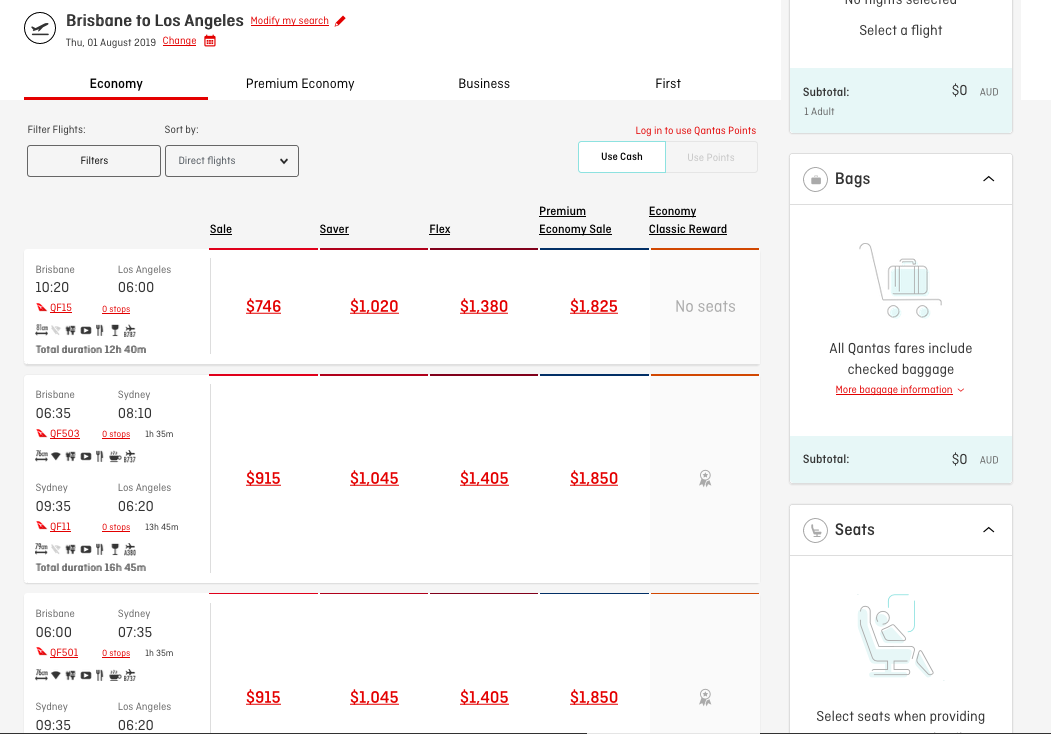Screen dimensions: 1051x734
Task: Click the Qantas kangaroo logo beside QF15
Action: [42, 308]
